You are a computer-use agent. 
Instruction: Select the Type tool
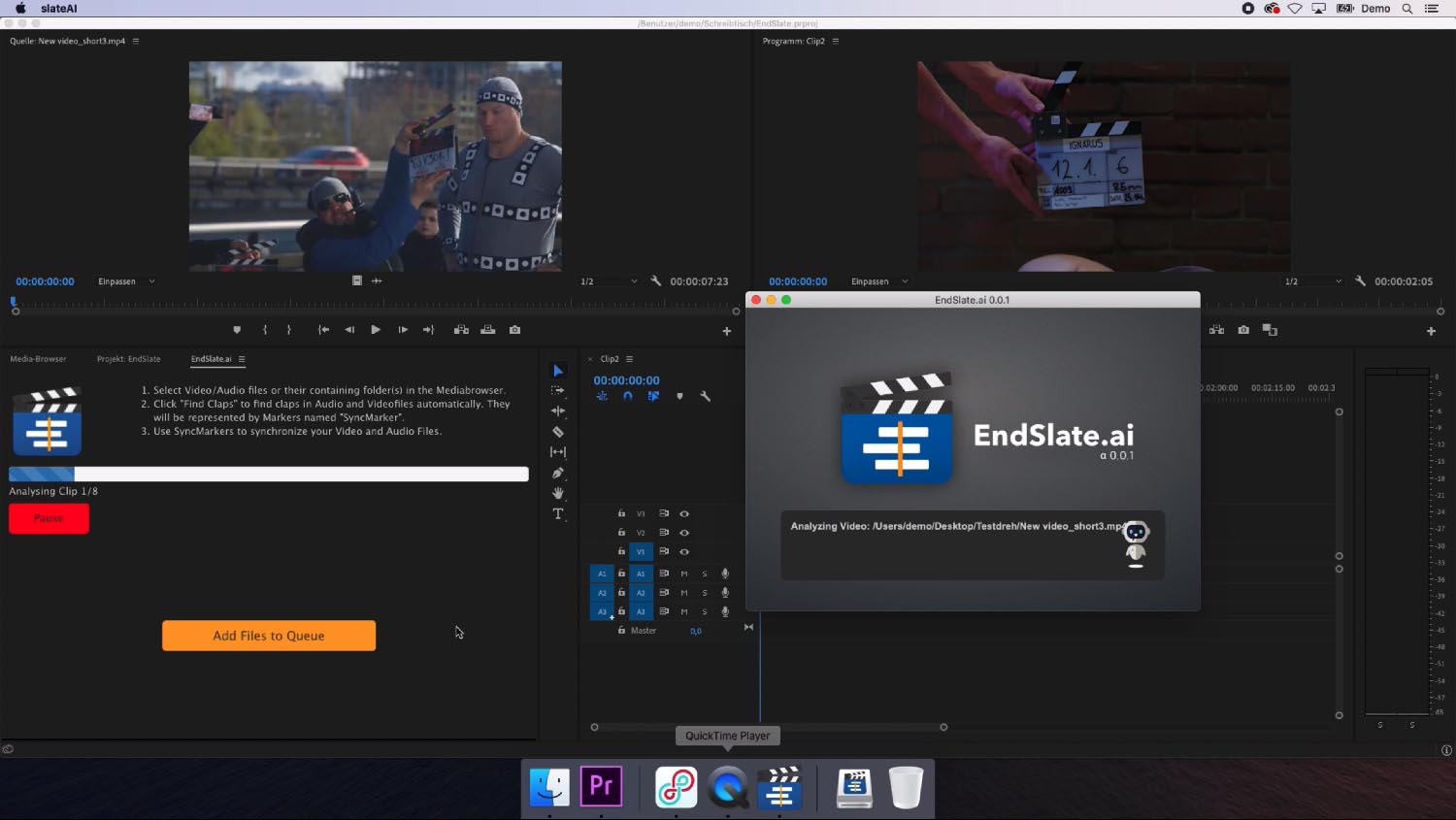[x=558, y=514]
